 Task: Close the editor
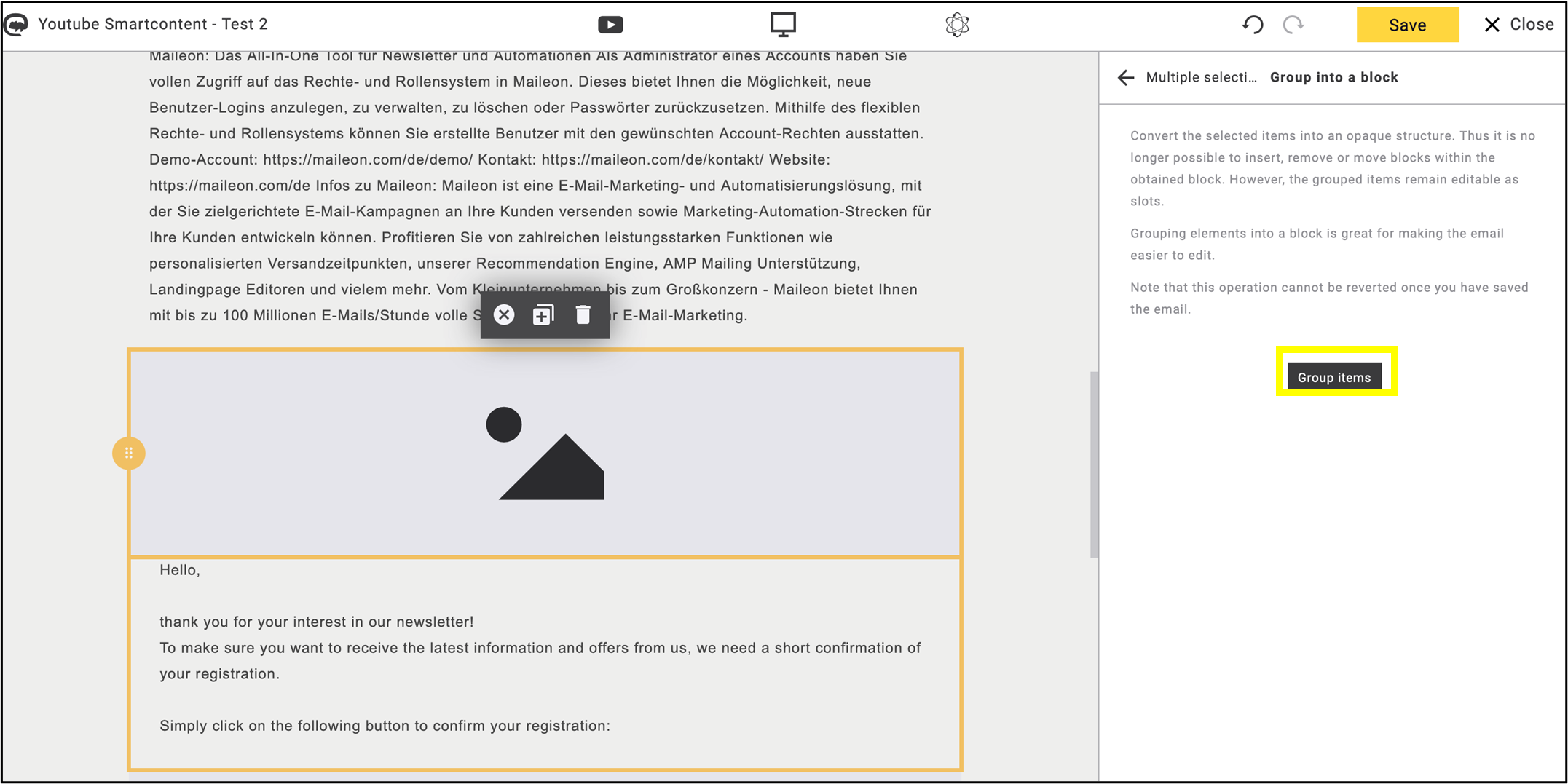(x=1518, y=25)
